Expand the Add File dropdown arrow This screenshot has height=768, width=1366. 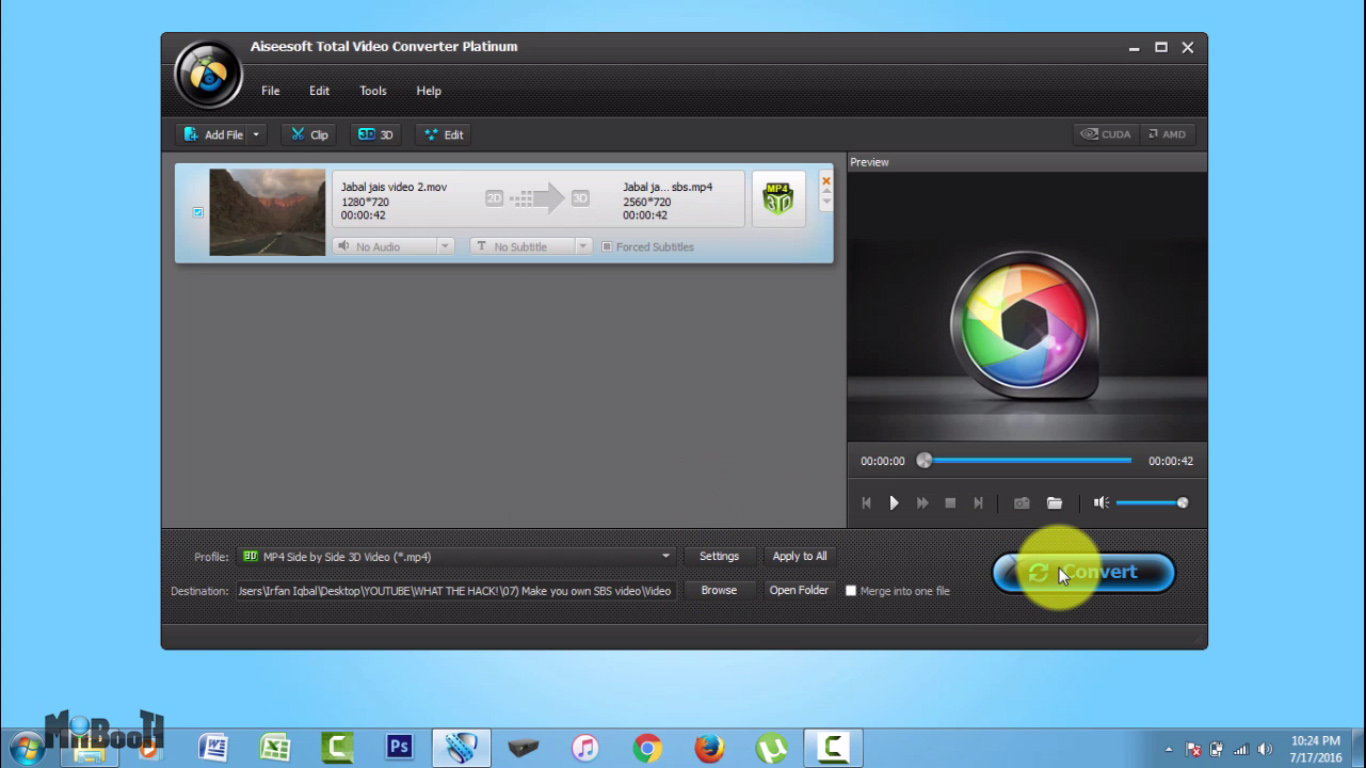(257, 135)
